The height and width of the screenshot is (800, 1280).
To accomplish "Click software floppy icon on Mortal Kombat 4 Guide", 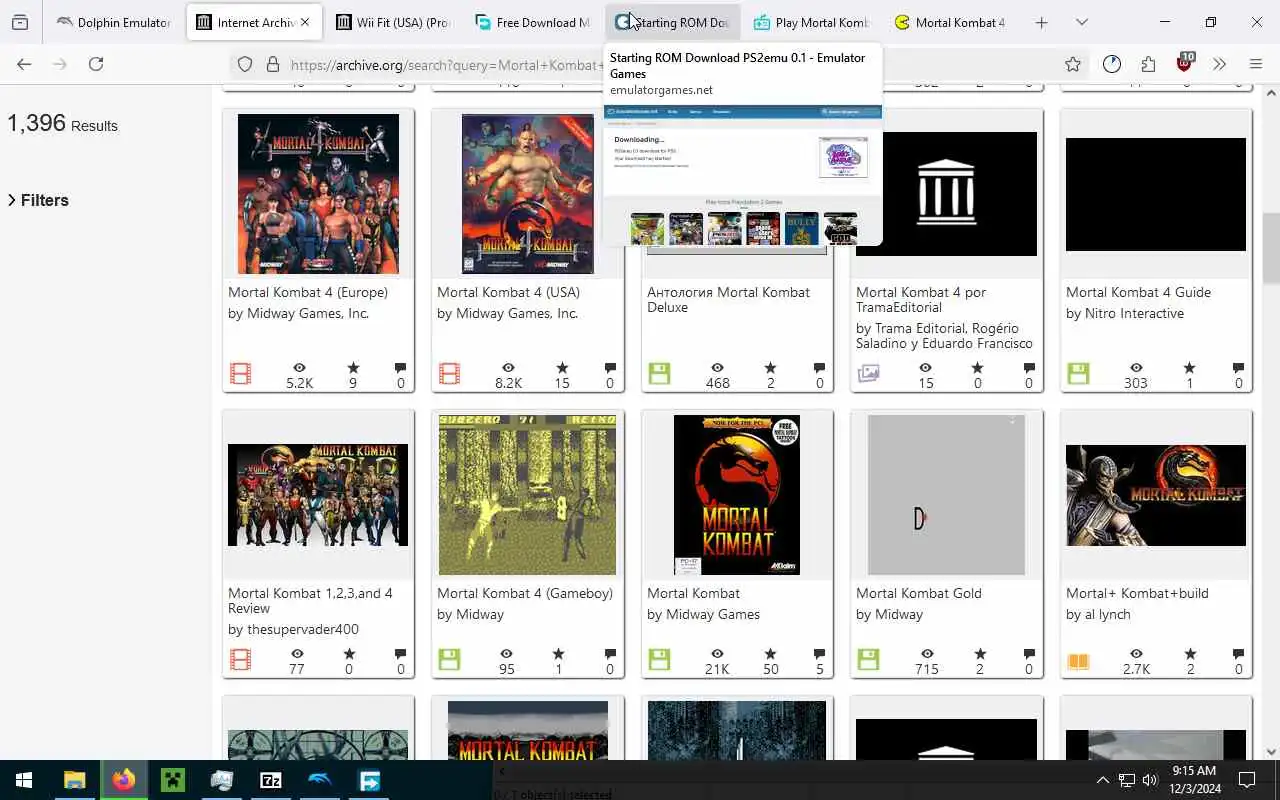I will [1077, 374].
